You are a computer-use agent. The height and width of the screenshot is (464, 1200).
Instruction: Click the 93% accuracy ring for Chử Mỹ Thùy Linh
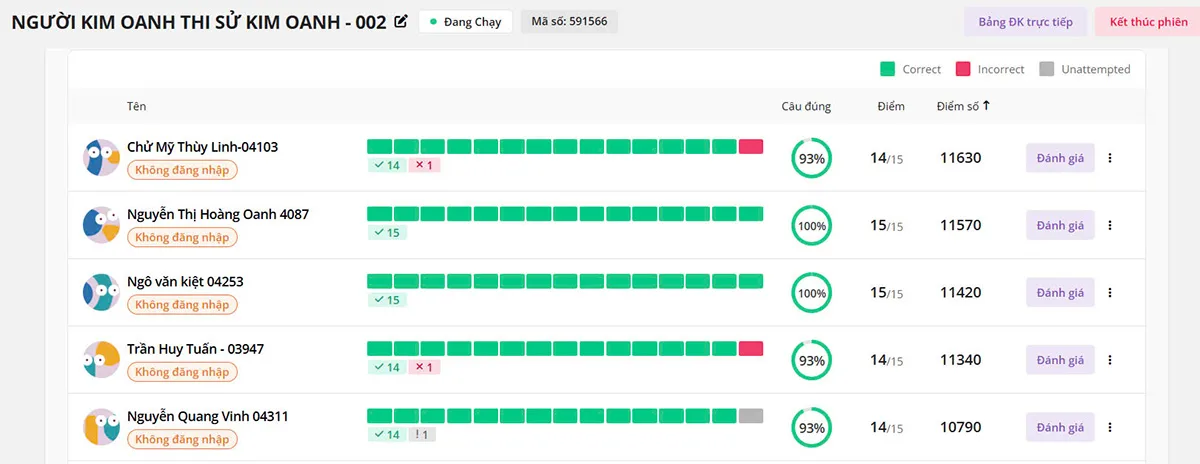(x=811, y=158)
